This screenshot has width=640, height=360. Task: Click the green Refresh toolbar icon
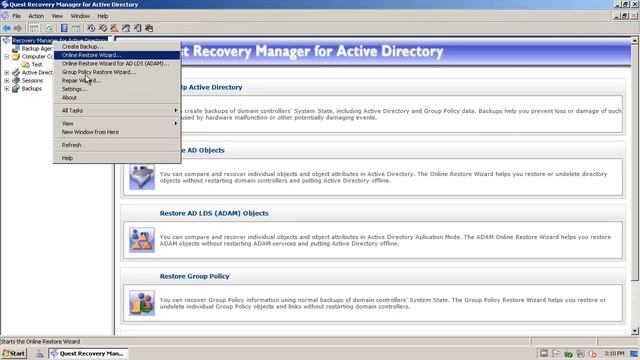tap(49, 28)
